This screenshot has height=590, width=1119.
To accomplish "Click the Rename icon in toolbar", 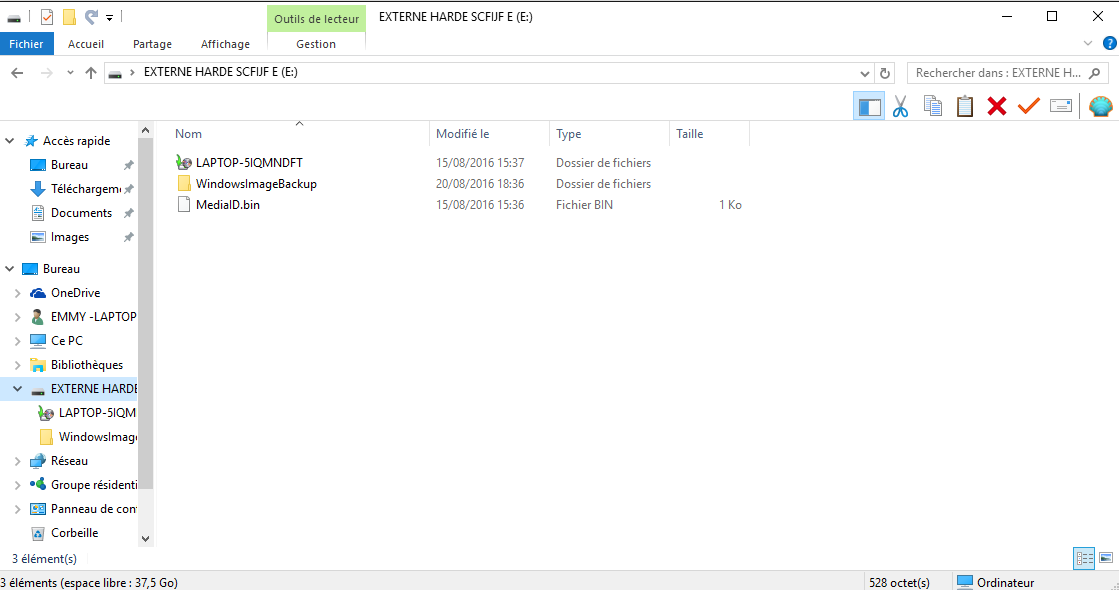I will click(1061, 106).
